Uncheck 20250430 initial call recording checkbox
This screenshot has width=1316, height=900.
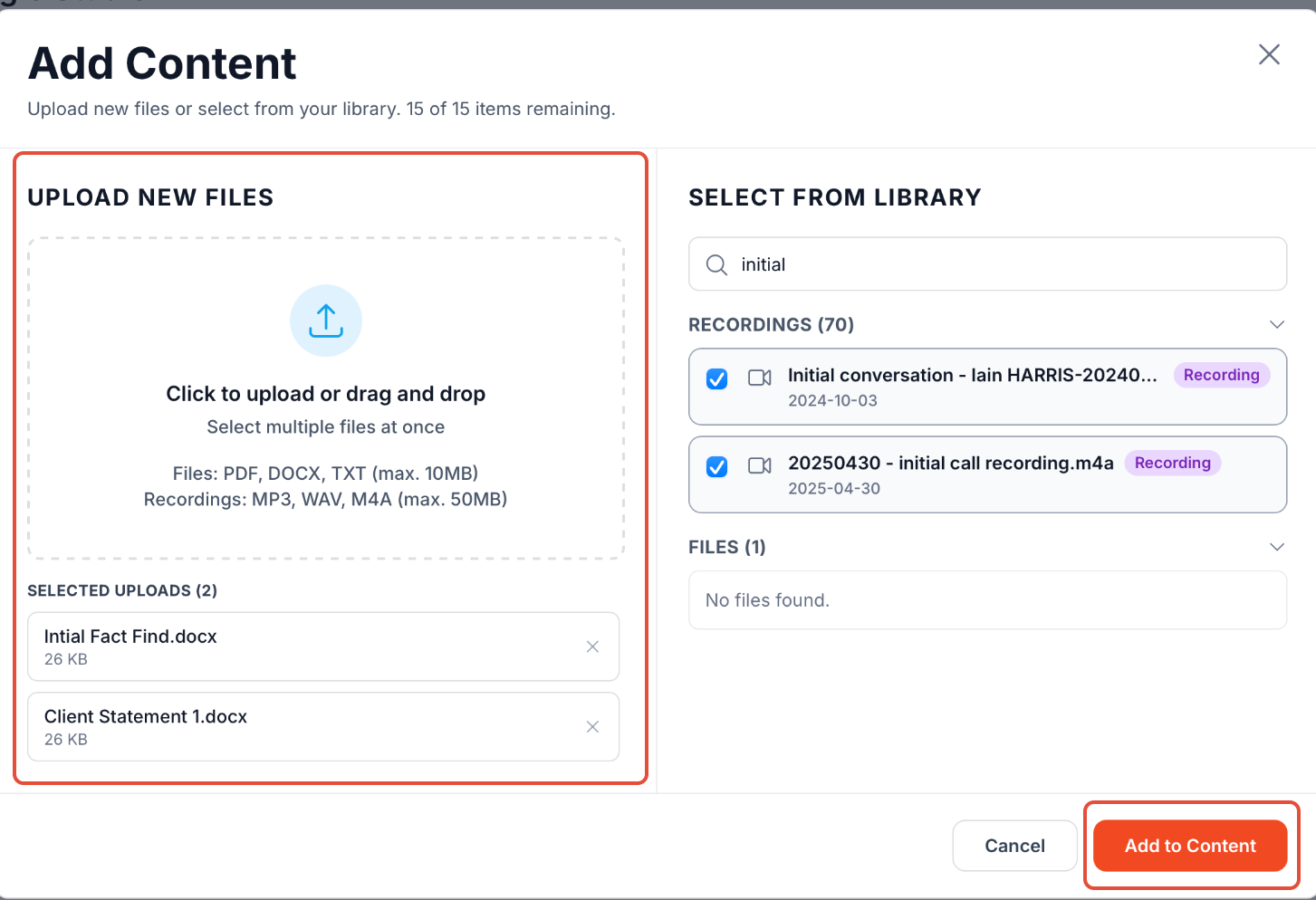[716, 466]
